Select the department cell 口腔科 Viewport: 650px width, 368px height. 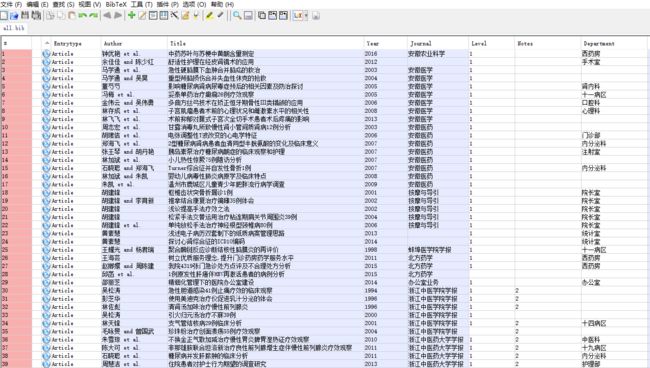click(614, 103)
